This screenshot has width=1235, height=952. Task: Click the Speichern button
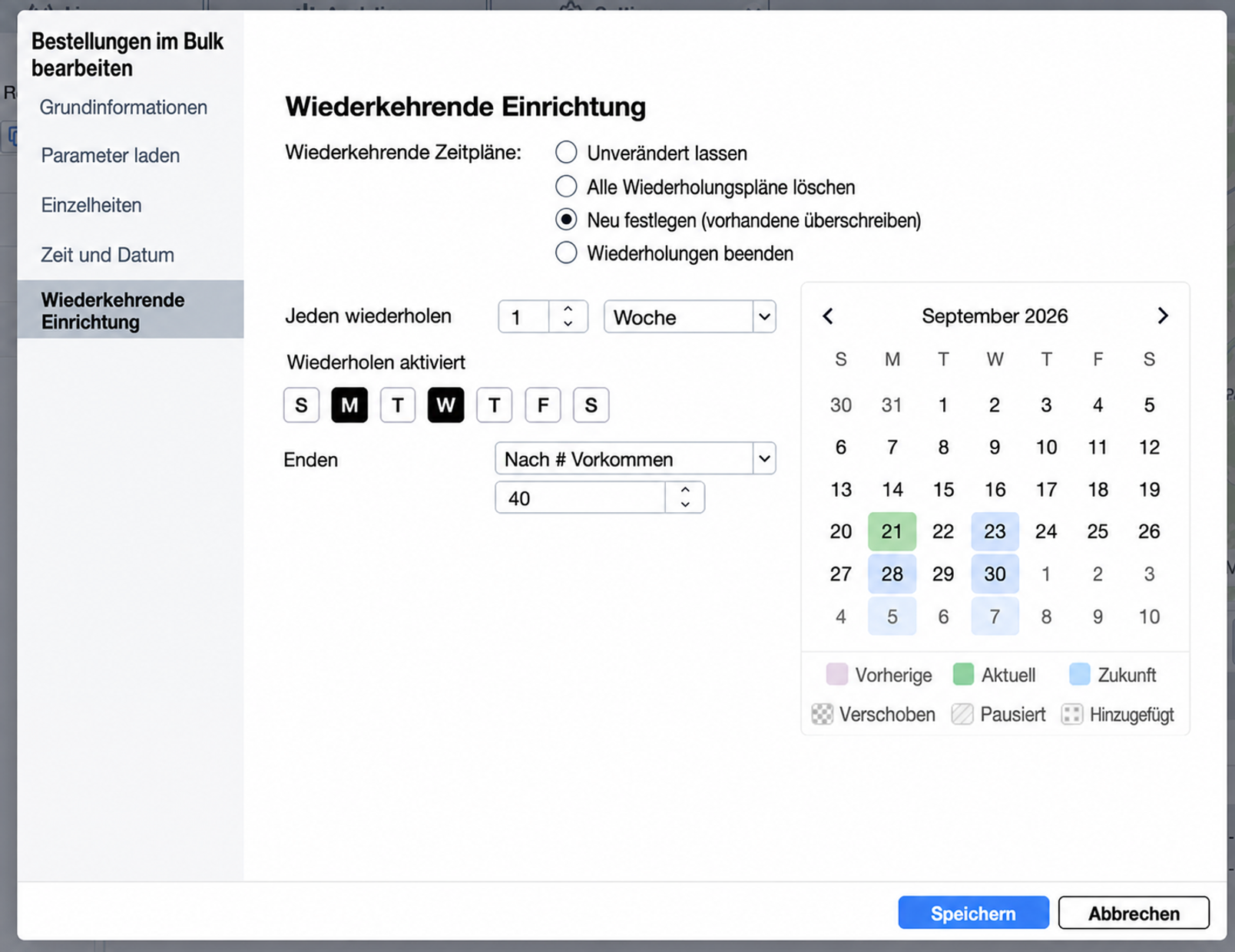coord(973,913)
